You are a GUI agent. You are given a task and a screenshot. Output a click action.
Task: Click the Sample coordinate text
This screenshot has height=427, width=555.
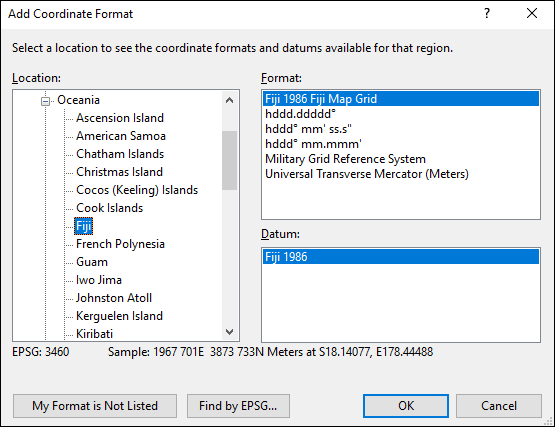[270, 352]
